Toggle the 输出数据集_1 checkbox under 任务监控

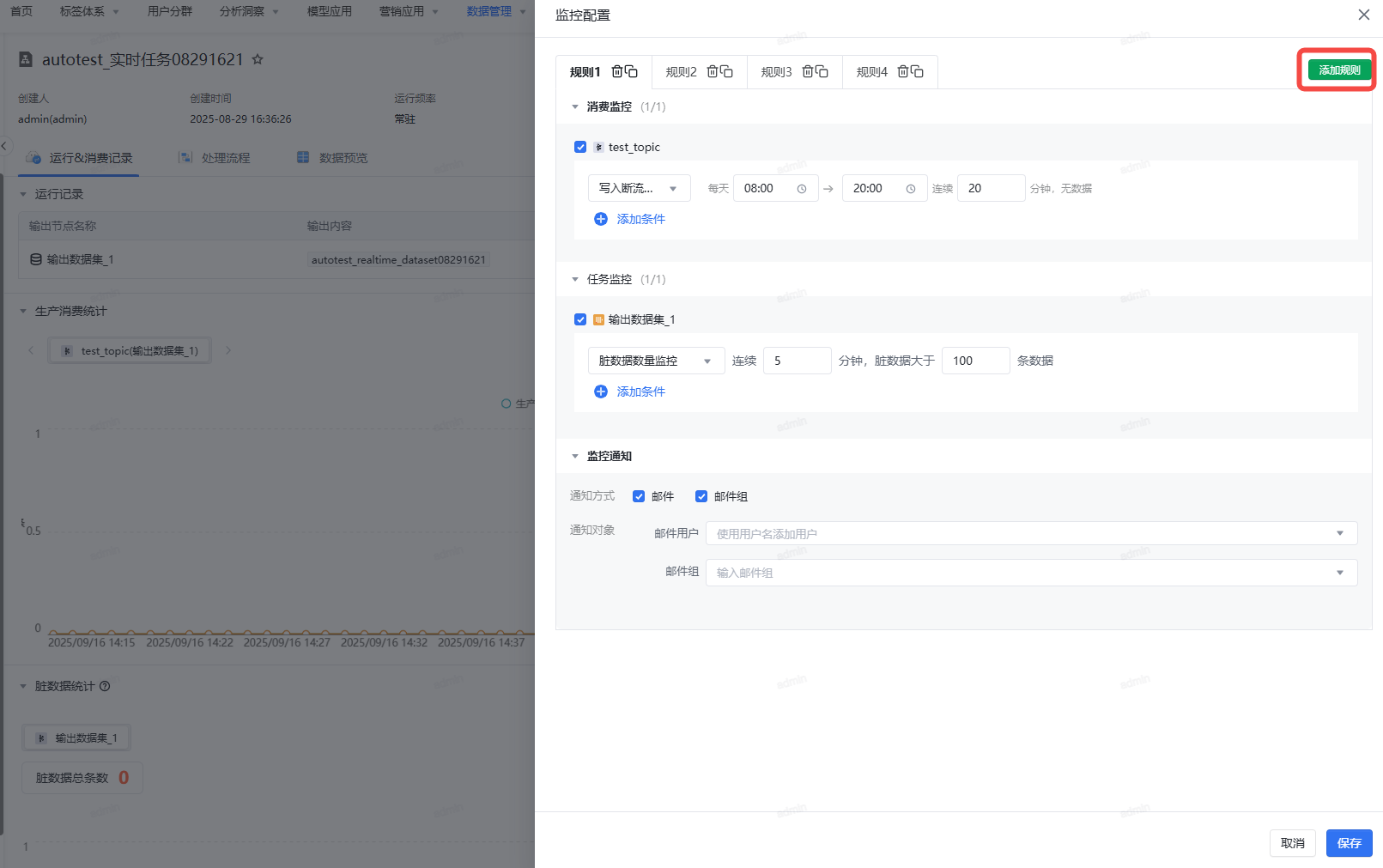point(580,319)
